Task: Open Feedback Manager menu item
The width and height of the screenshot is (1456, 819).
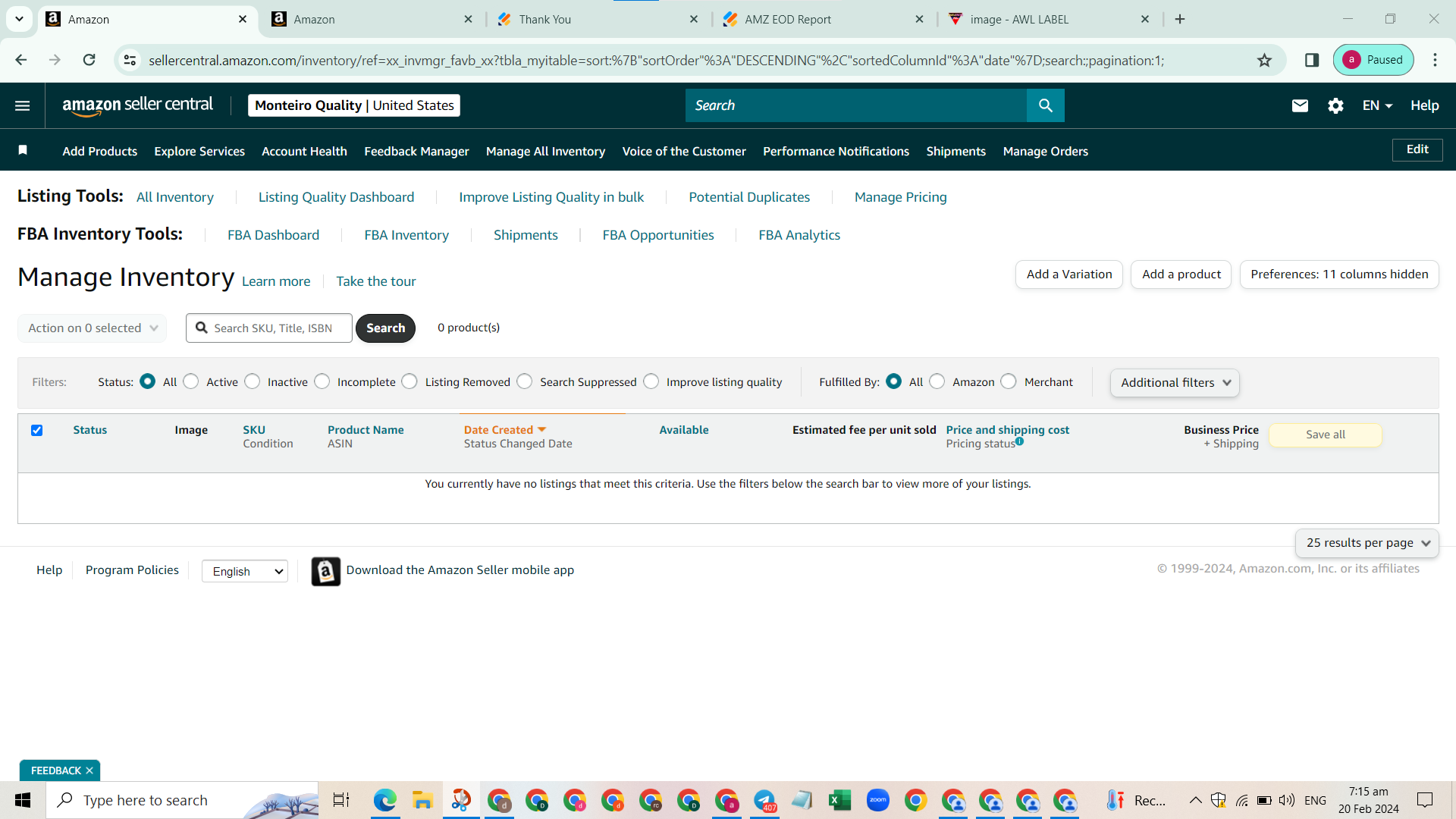Action: pyautogui.click(x=416, y=151)
